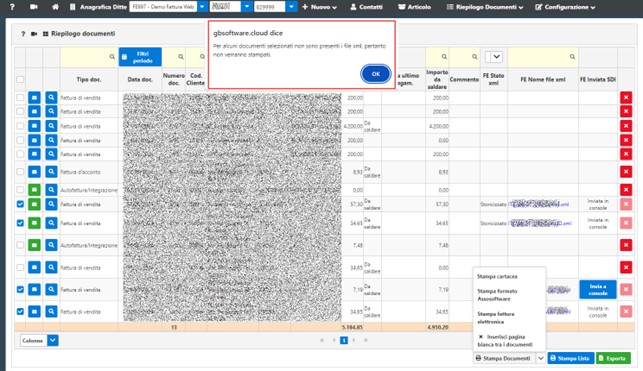Viewport: 643px width, 371px height.
Task: Delete the Fattura d'acconto row with red X
Action: point(626,172)
